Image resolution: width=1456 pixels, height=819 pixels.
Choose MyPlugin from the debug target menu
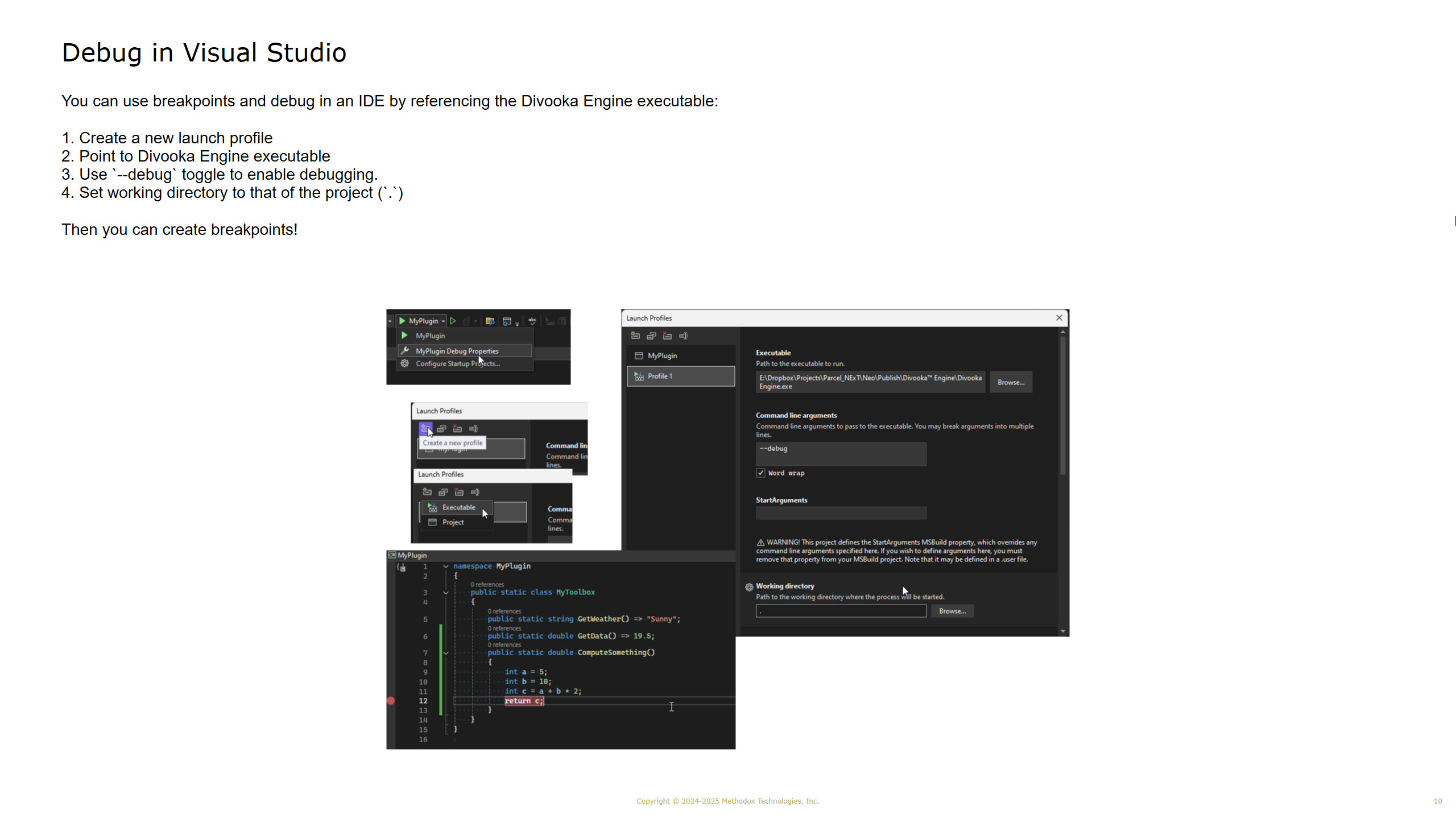click(x=465, y=336)
